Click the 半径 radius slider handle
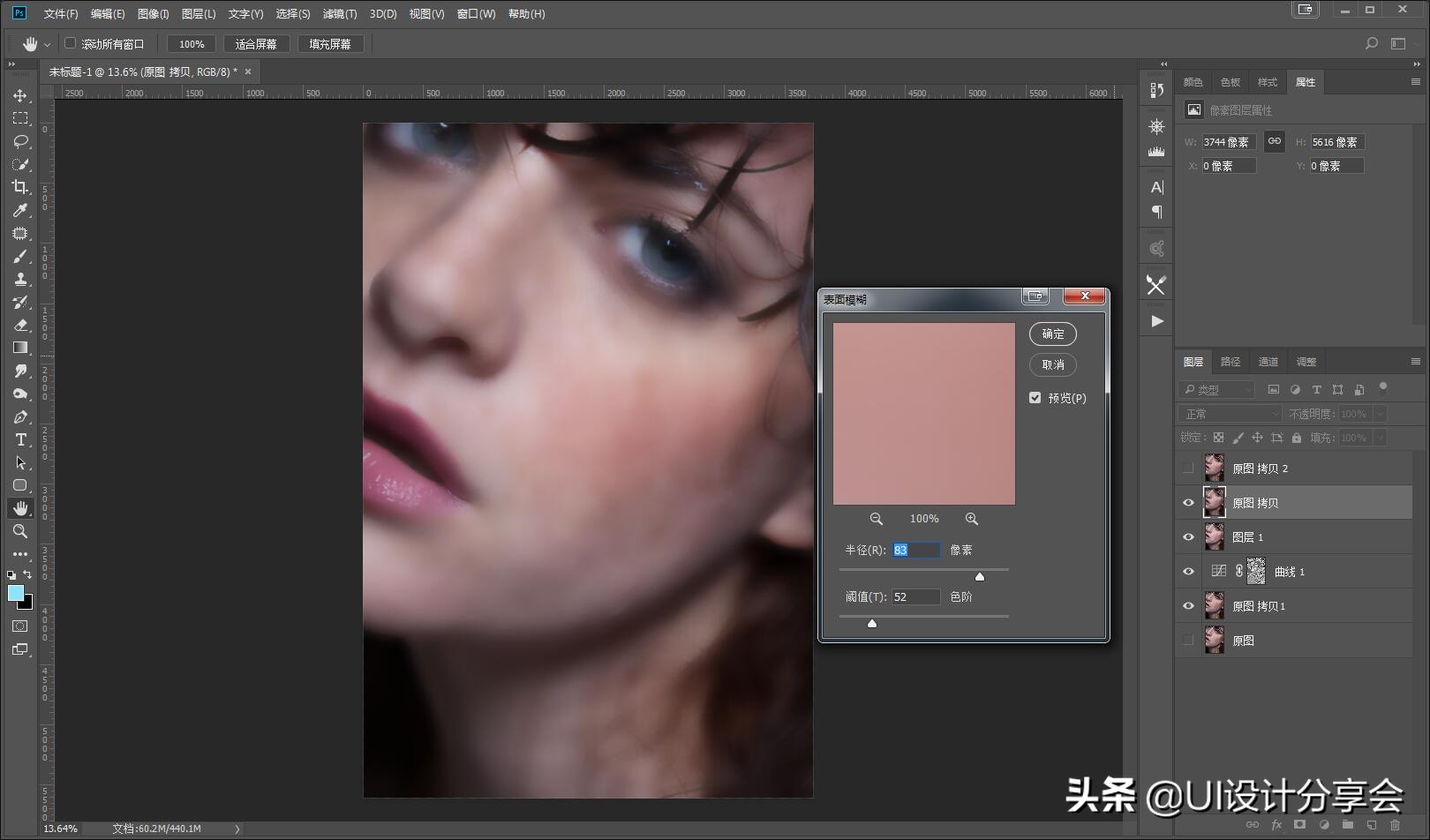Viewport: 1430px width, 840px height. 979,577
